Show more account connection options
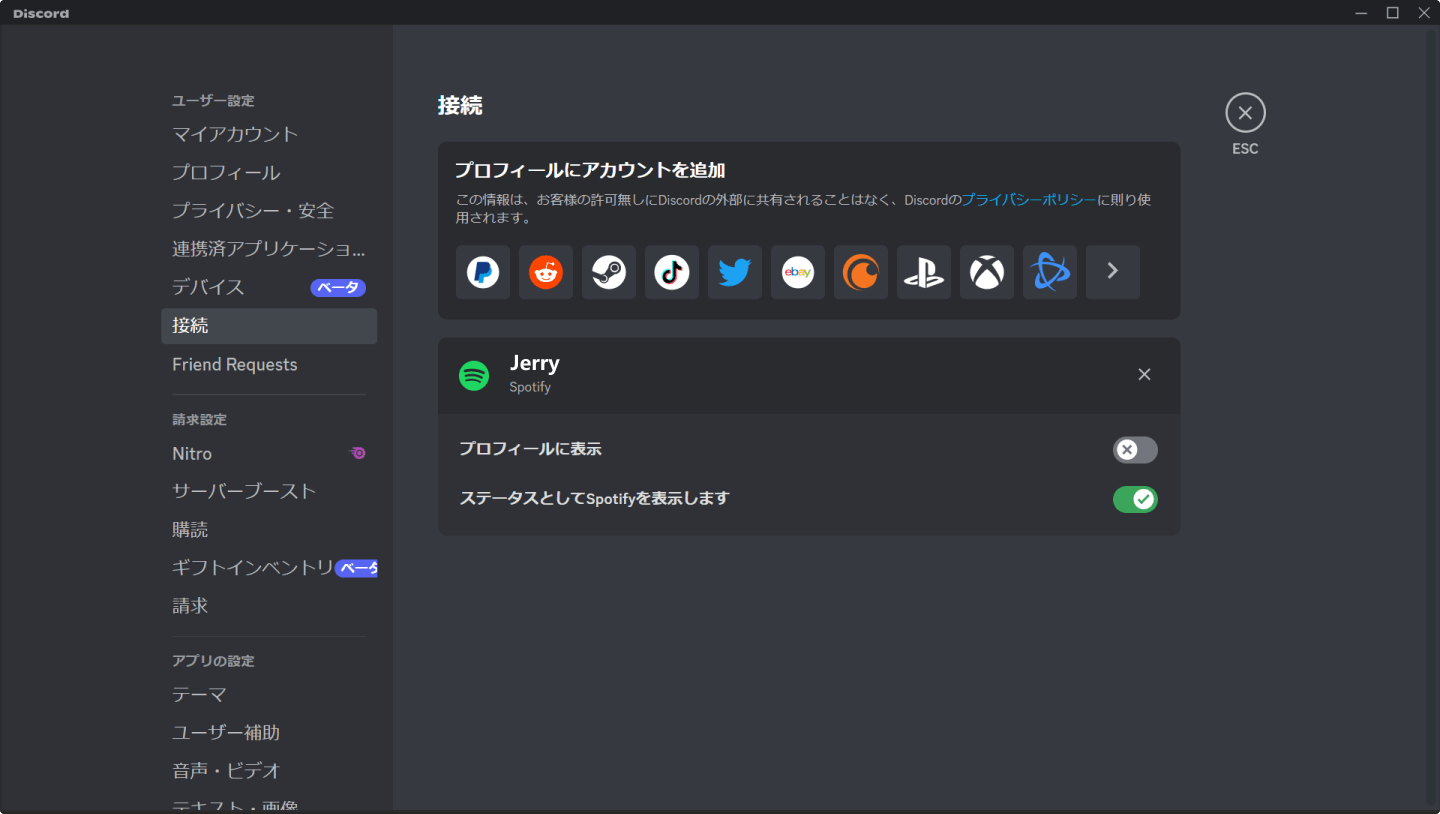The height and width of the screenshot is (814, 1440). [x=1113, y=272]
